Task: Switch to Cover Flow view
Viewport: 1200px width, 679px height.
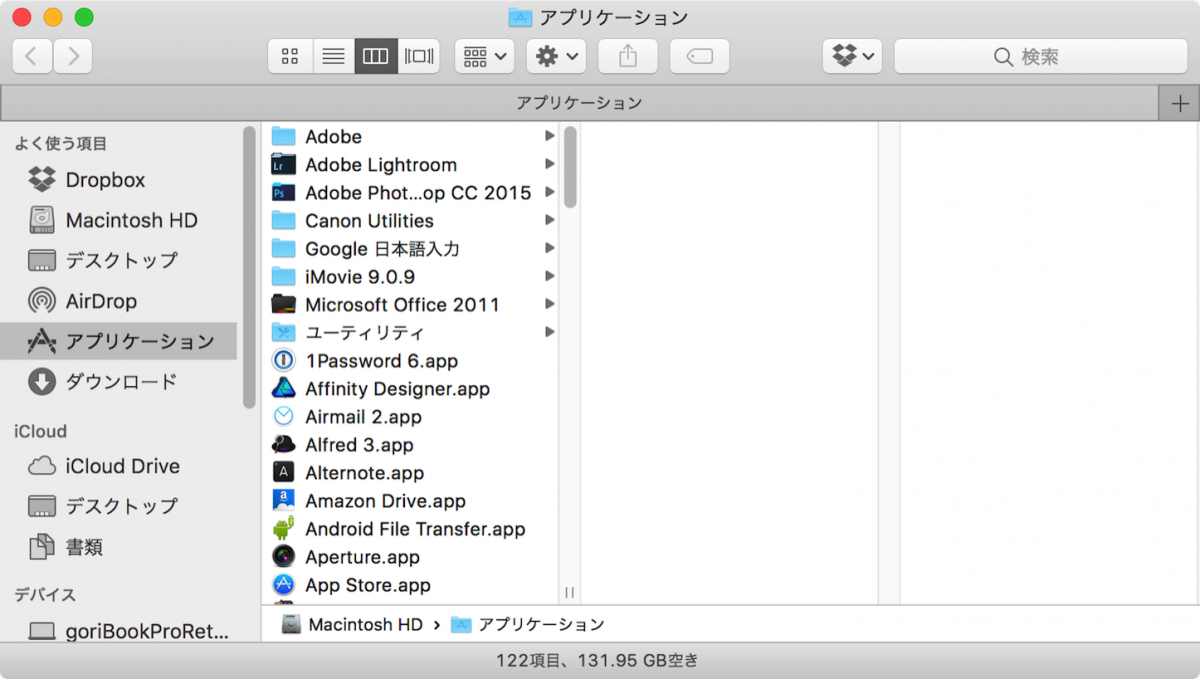Action: (x=419, y=57)
